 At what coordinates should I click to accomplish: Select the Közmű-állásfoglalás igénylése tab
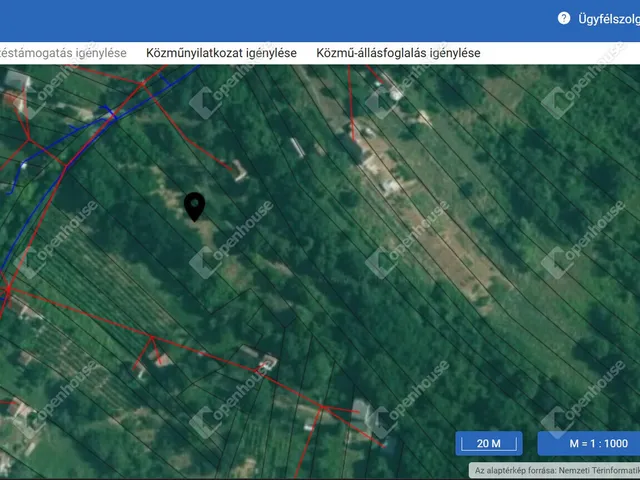398,53
